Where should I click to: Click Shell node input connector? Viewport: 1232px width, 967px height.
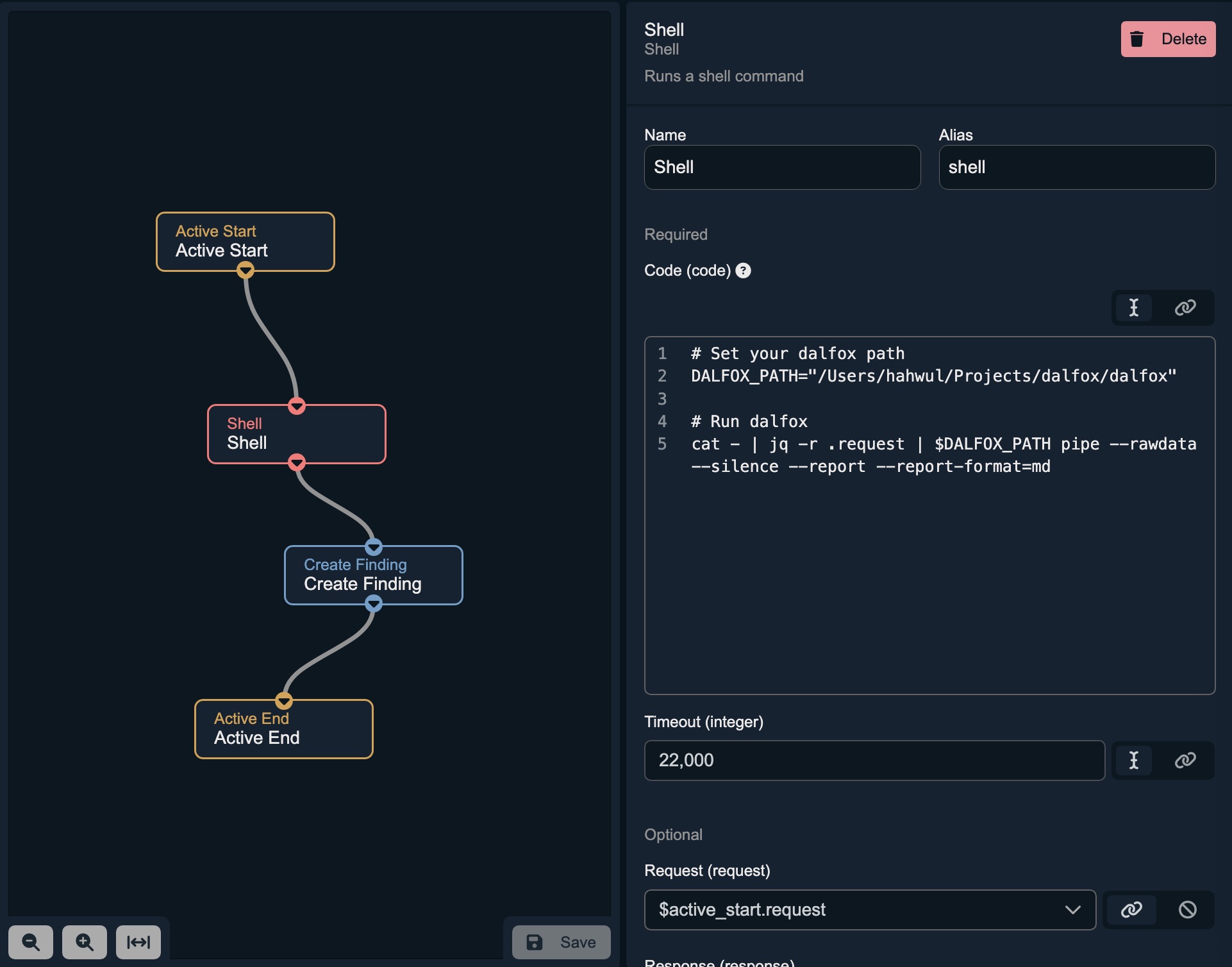(297, 406)
